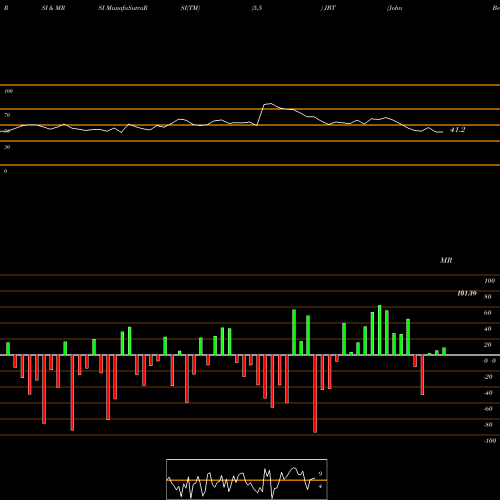The width and height of the screenshot is (500, 500).
Task: Click the MR axis label -100
Action: tap(490, 441)
